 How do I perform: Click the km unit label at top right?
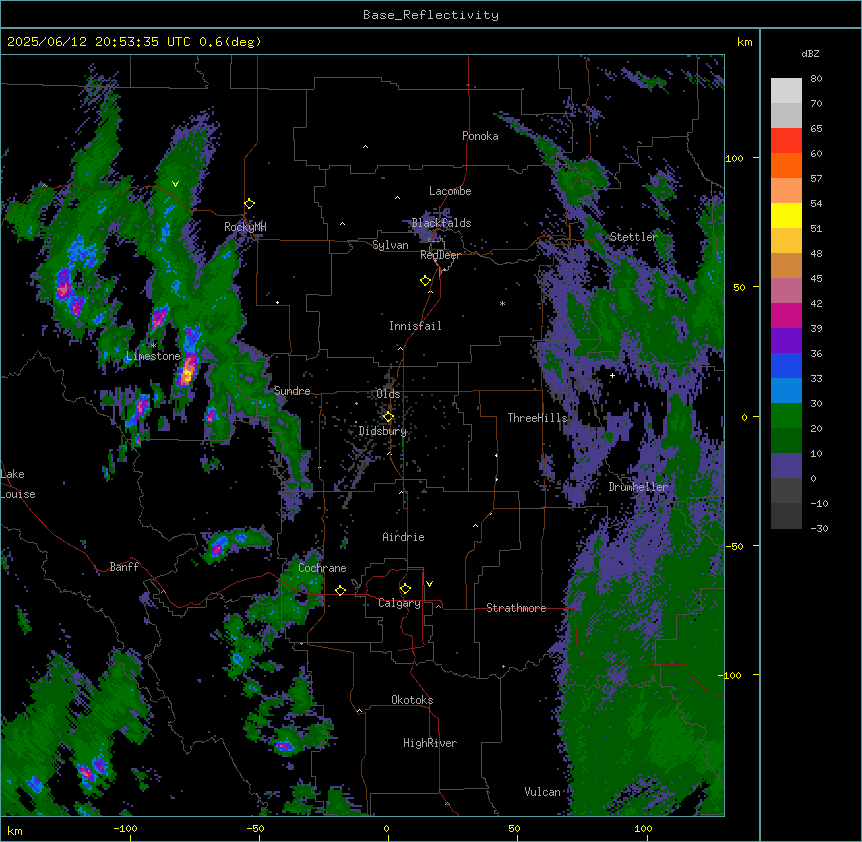pos(745,42)
